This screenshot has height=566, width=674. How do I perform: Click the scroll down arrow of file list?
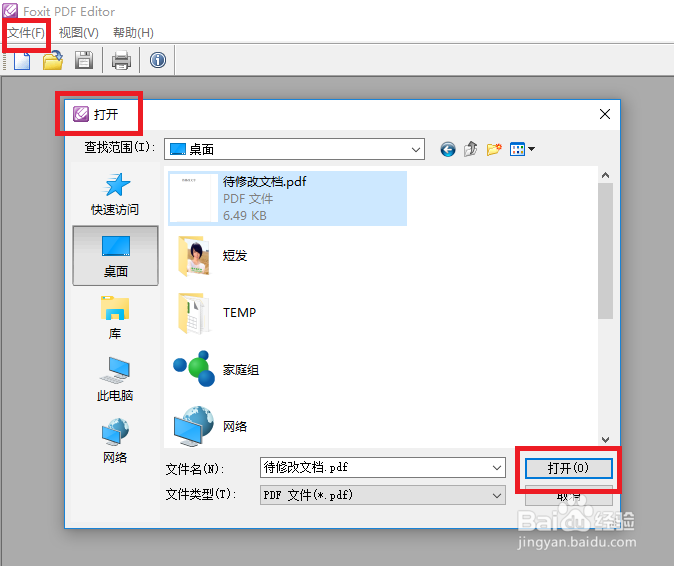tap(605, 439)
